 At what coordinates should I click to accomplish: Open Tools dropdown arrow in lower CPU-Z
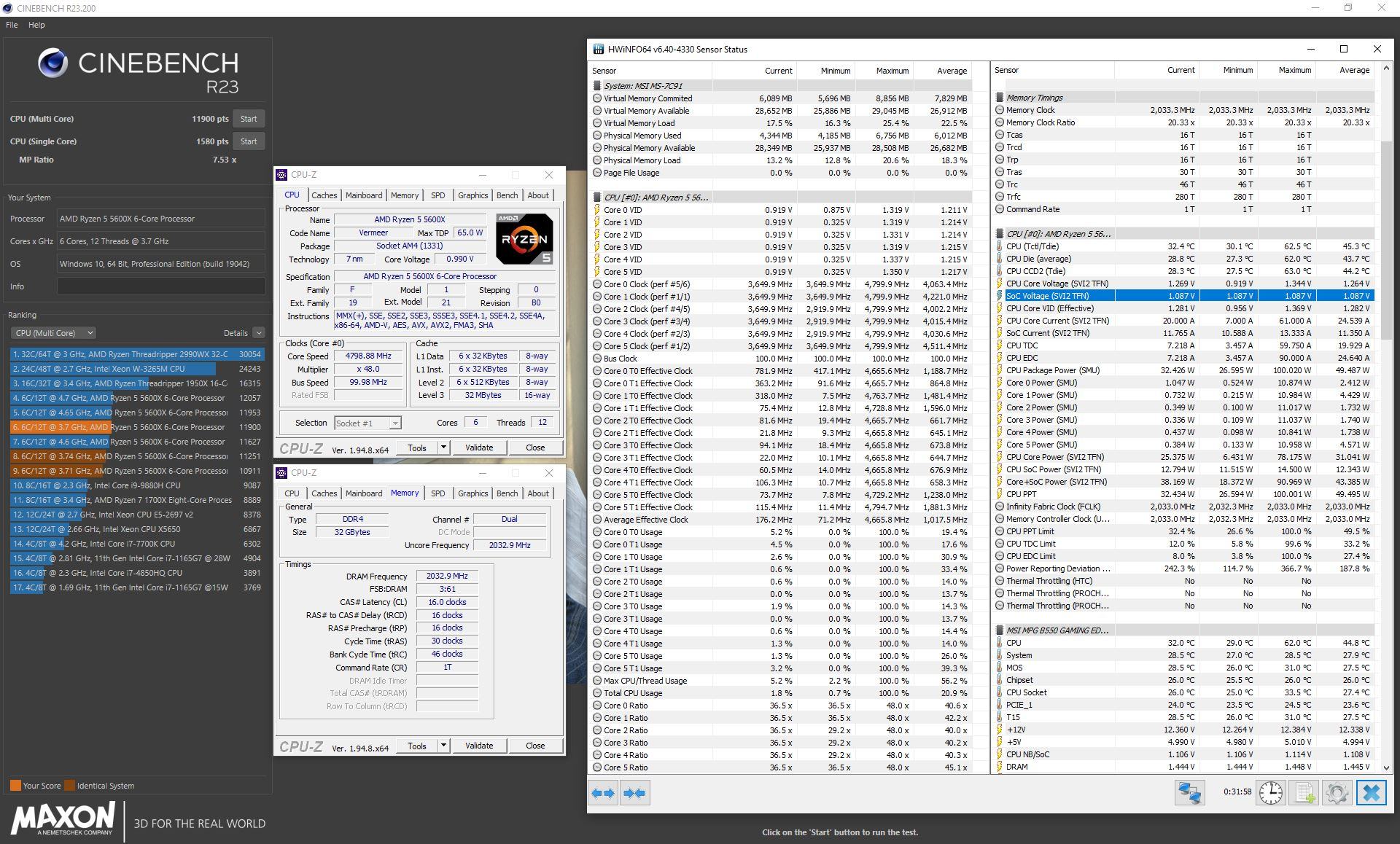[x=443, y=746]
